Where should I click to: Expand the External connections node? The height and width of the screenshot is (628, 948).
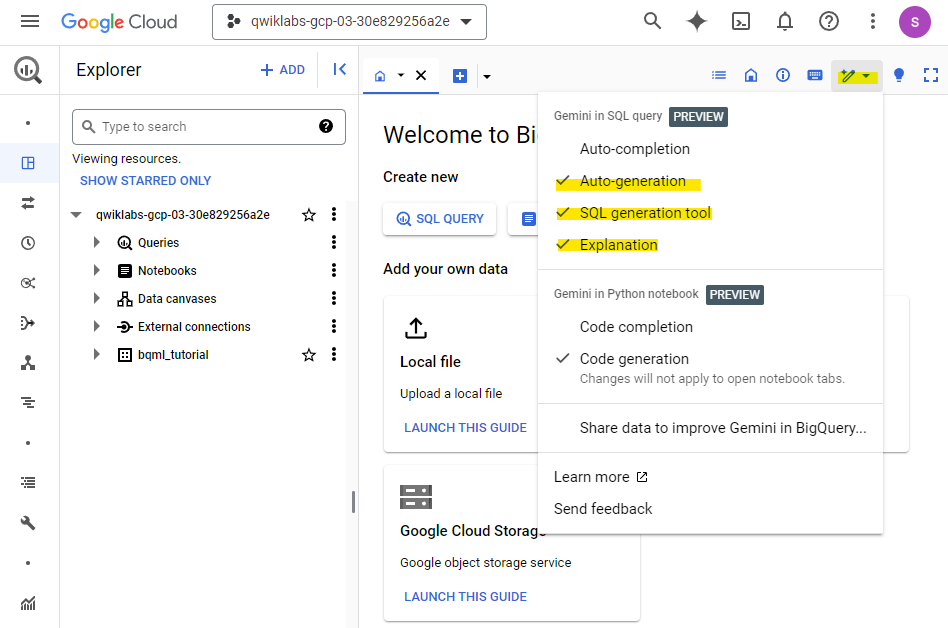pyautogui.click(x=97, y=326)
